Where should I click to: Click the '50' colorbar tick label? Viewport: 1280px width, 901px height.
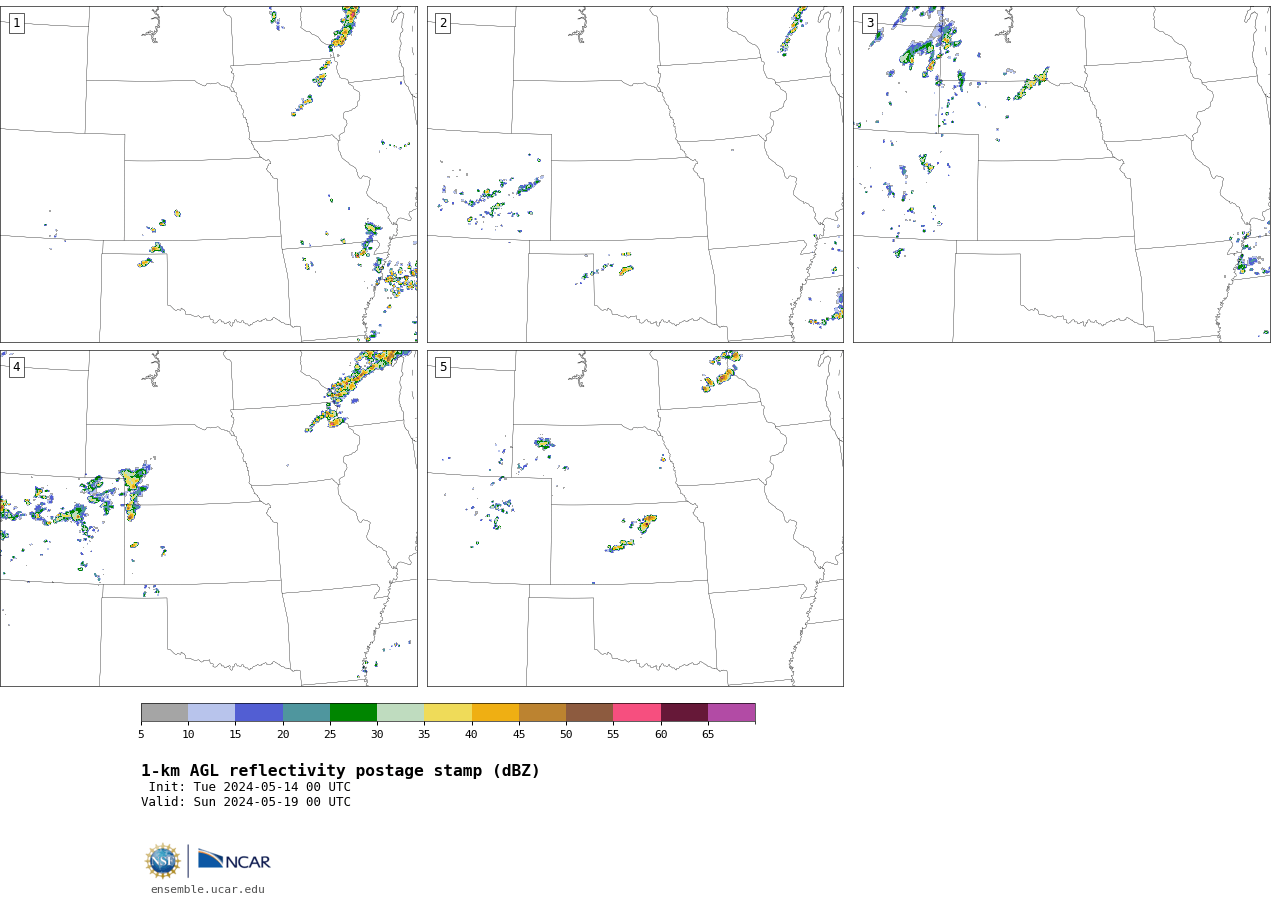pyautogui.click(x=566, y=735)
